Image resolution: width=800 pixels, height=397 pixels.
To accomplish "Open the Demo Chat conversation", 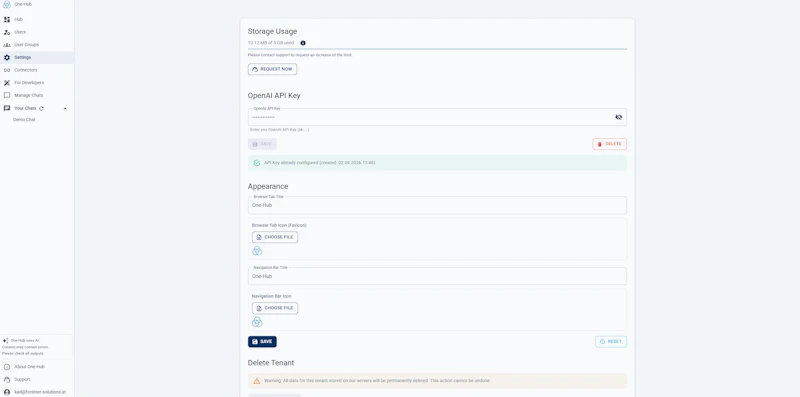I will (x=24, y=120).
